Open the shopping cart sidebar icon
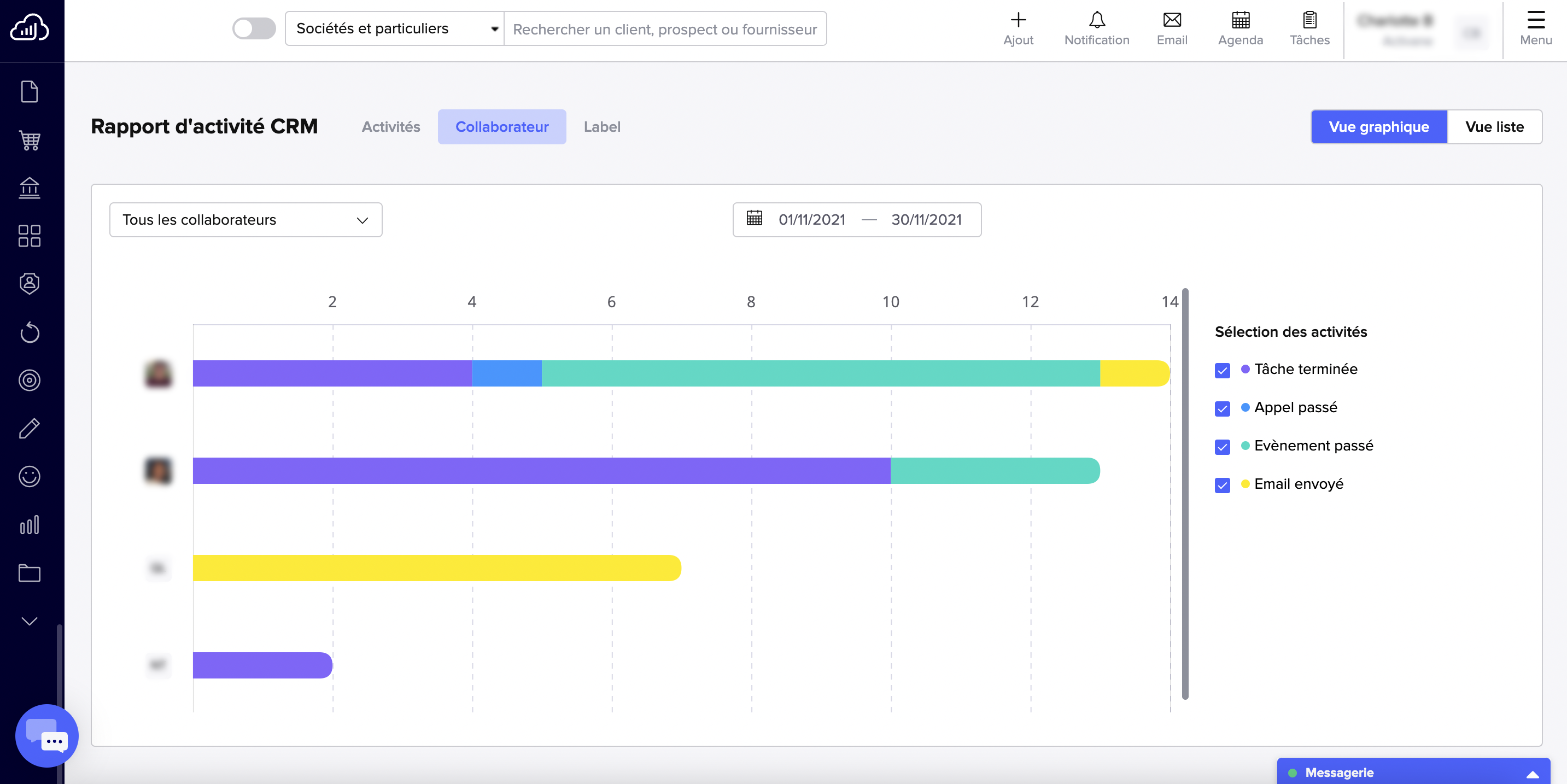Screen dimensions: 1567x784 pyautogui.click(x=29, y=141)
